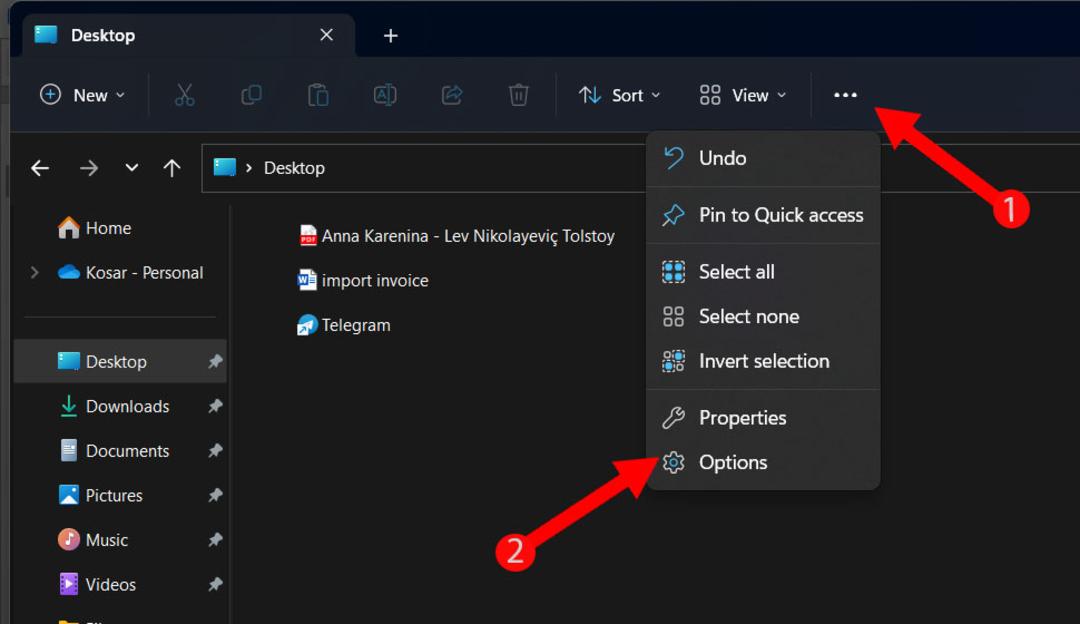1080x624 pixels.
Task: Click the Desktop address bar field
Action: click(x=424, y=168)
